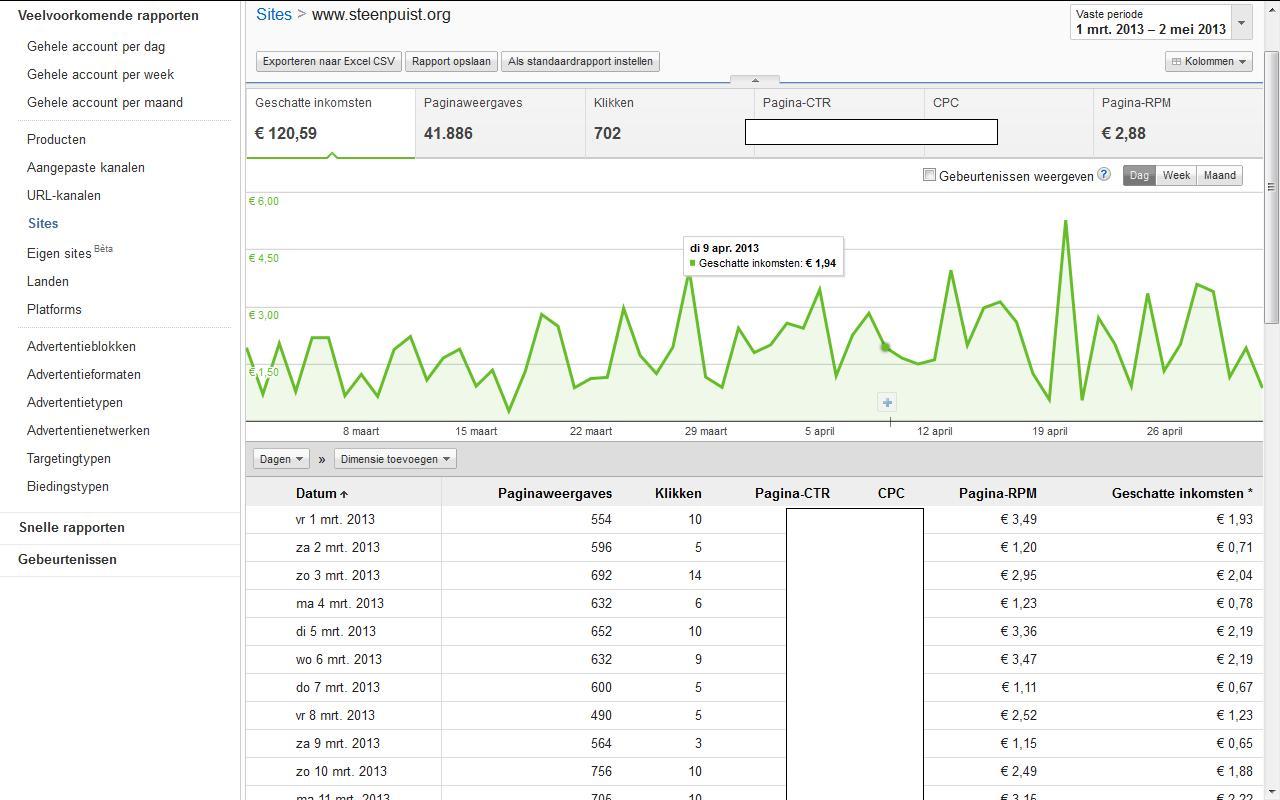Click the plus marker on the chart
Screen dimensions: 1280x800
coord(887,402)
